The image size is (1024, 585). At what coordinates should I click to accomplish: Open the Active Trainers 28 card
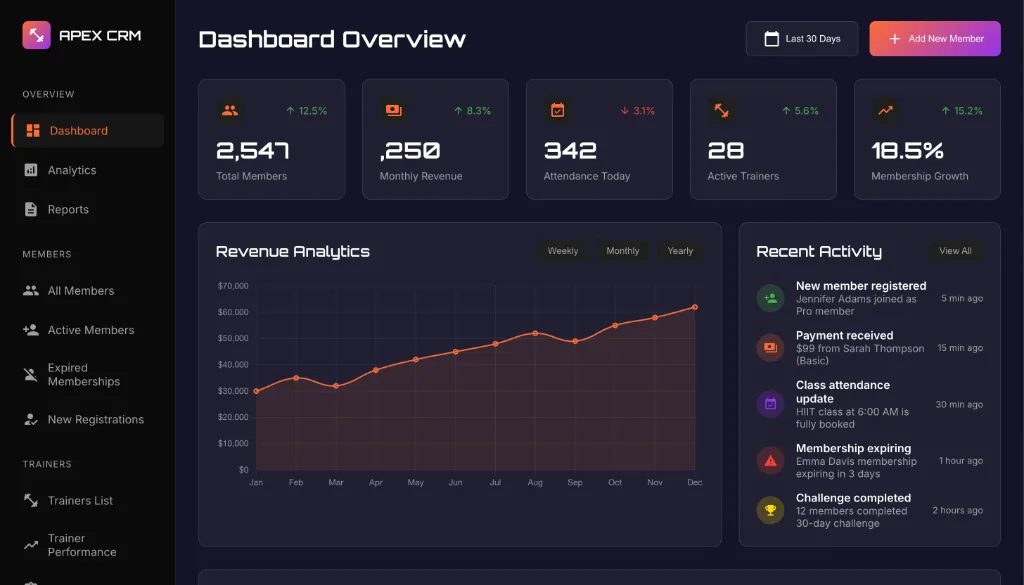tap(763, 139)
